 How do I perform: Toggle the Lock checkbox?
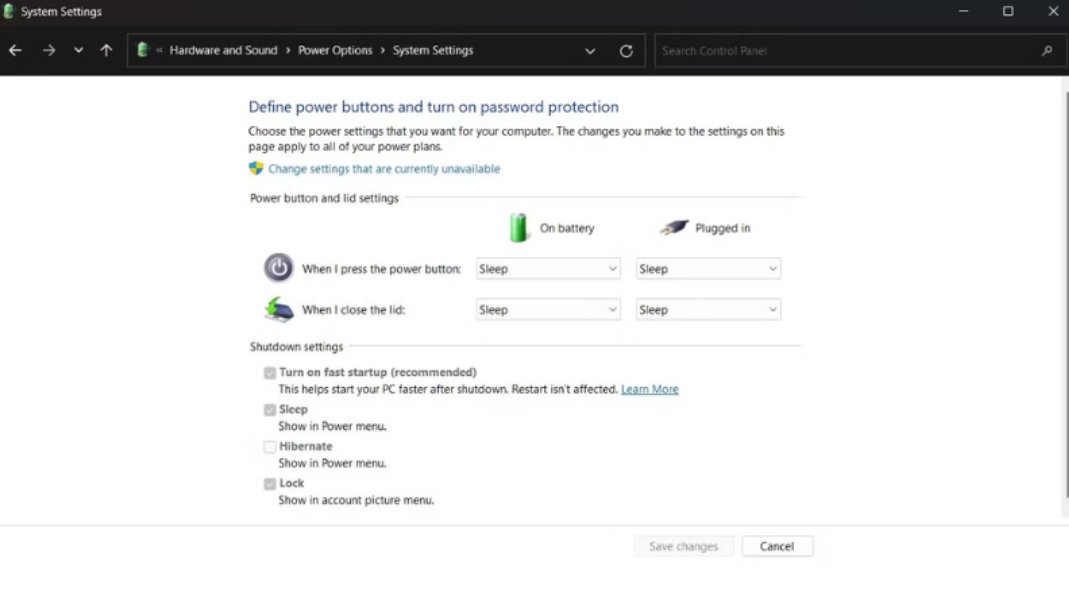tap(270, 484)
